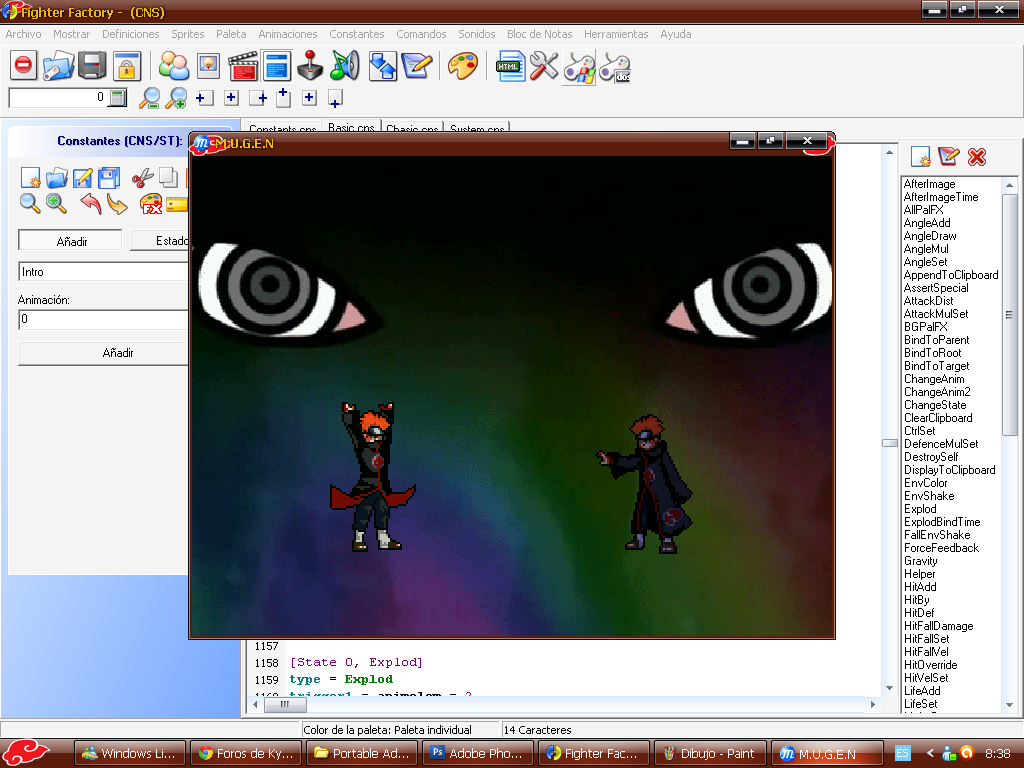The height and width of the screenshot is (768, 1024).
Task: Click the Estado button
Action: [x=160, y=241]
